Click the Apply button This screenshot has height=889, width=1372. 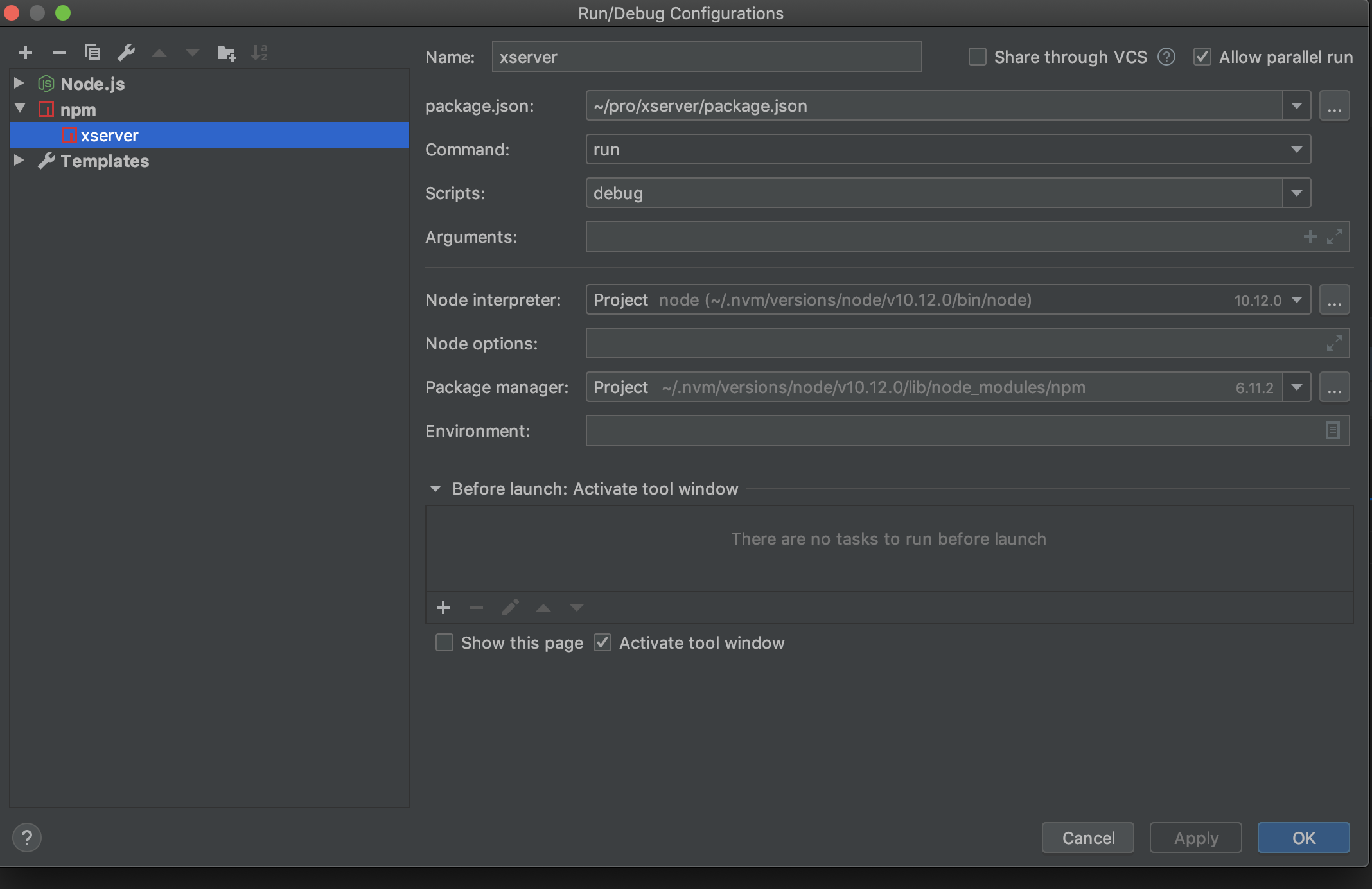[1196, 838]
